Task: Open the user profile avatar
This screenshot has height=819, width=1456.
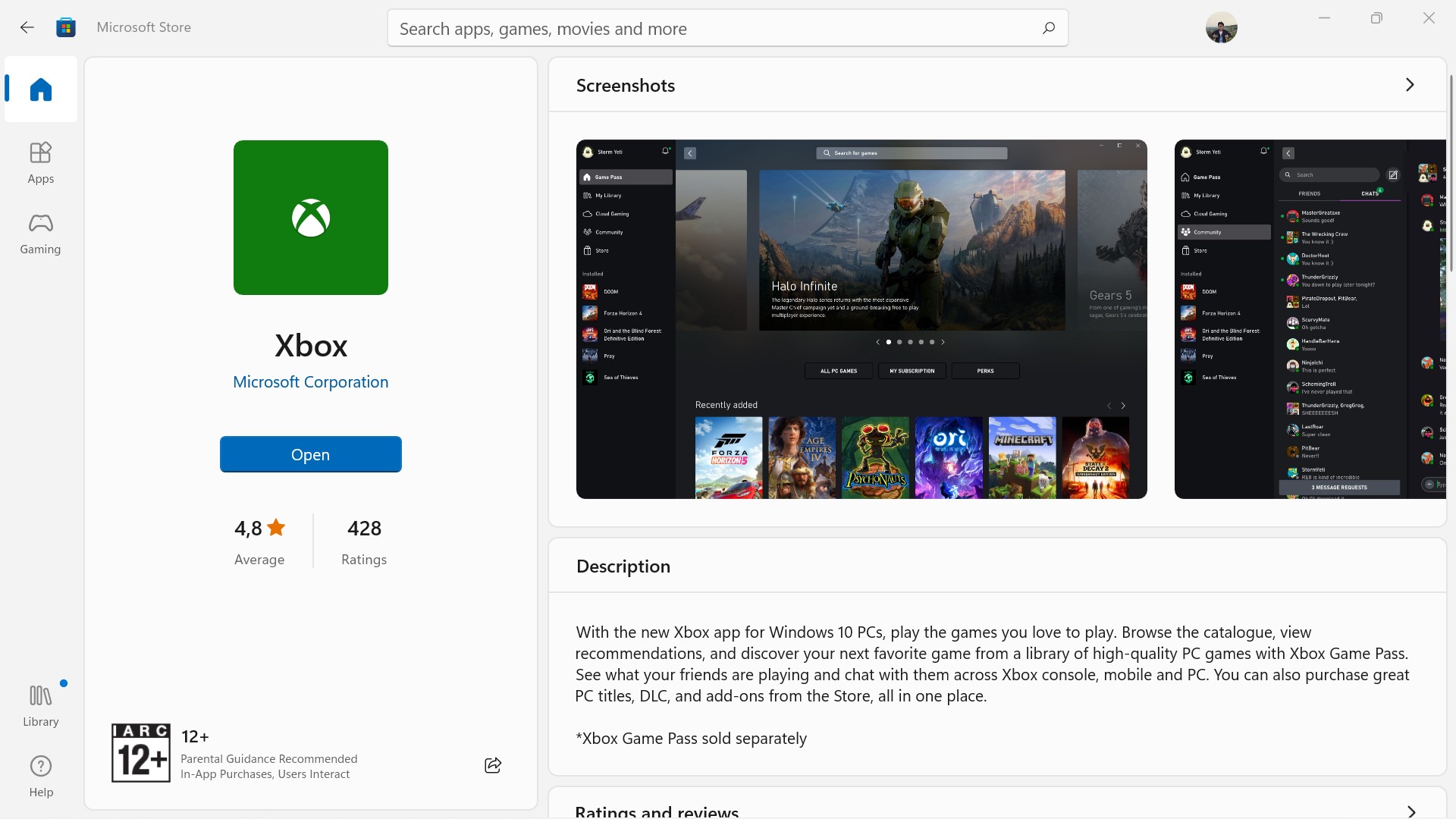Action: 1221,27
